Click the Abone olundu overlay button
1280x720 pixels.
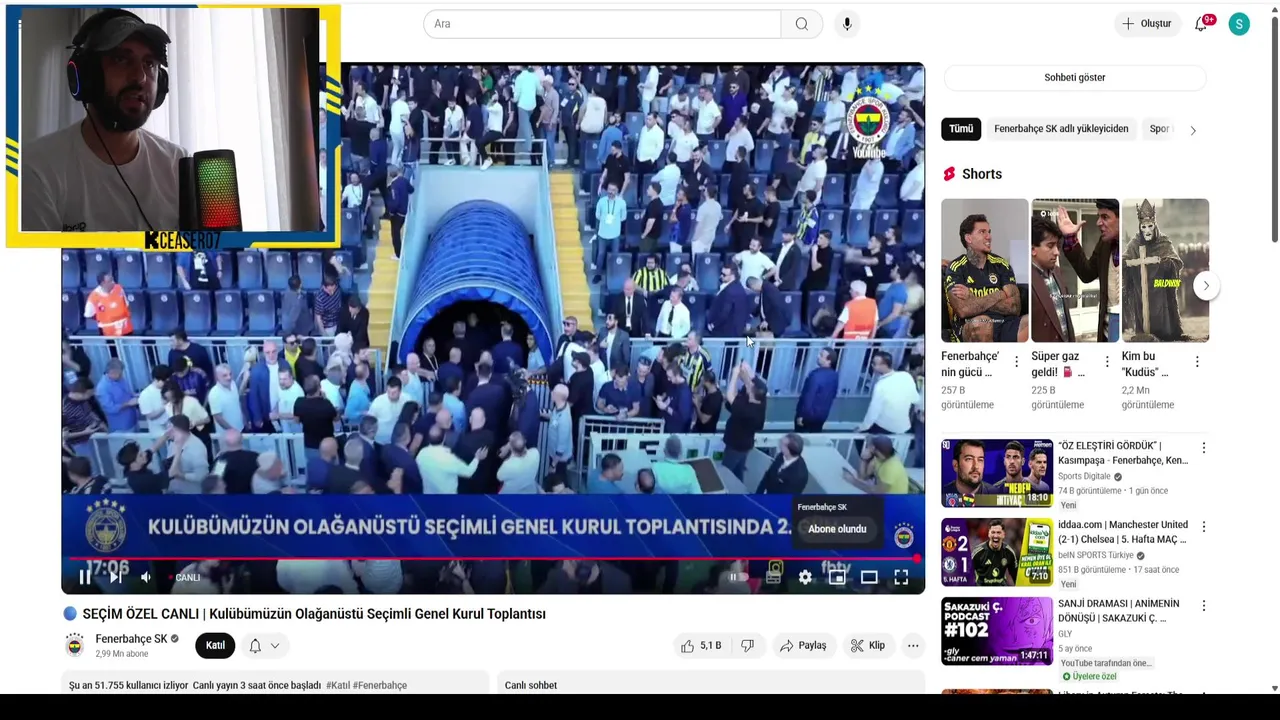[x=837, y=529]
